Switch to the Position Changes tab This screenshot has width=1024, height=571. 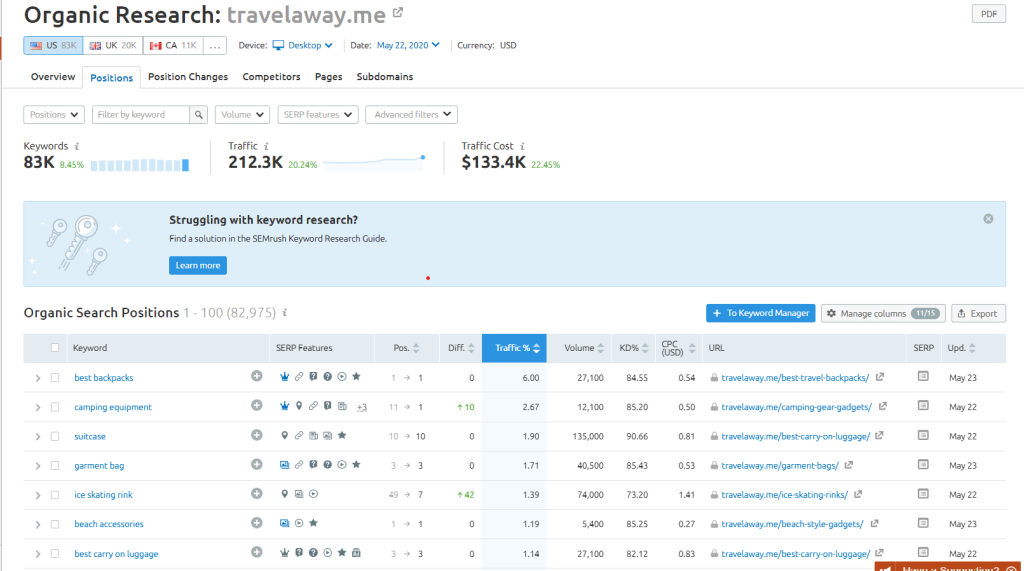pos(188,77)
